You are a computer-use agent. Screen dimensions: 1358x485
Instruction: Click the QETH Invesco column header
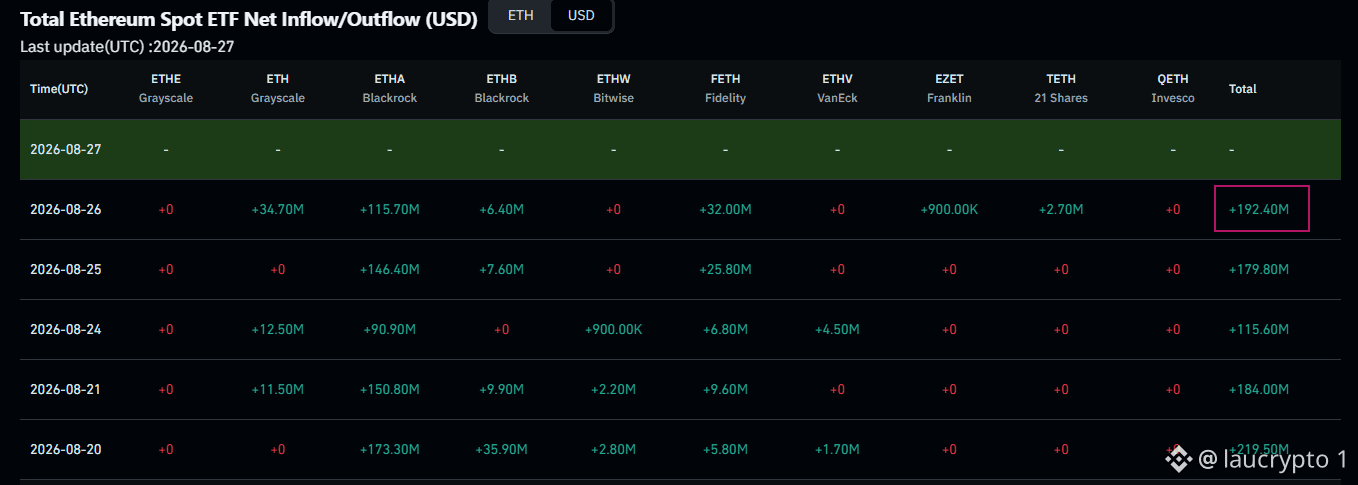point(1173,88)
